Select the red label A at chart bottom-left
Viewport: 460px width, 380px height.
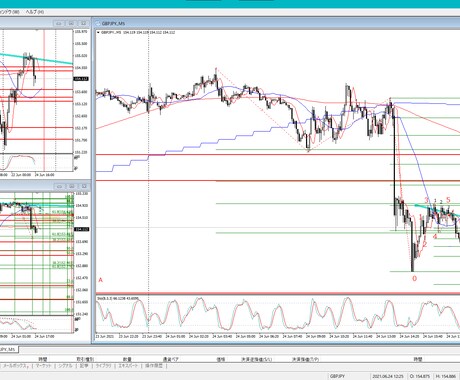coord(101,280)
